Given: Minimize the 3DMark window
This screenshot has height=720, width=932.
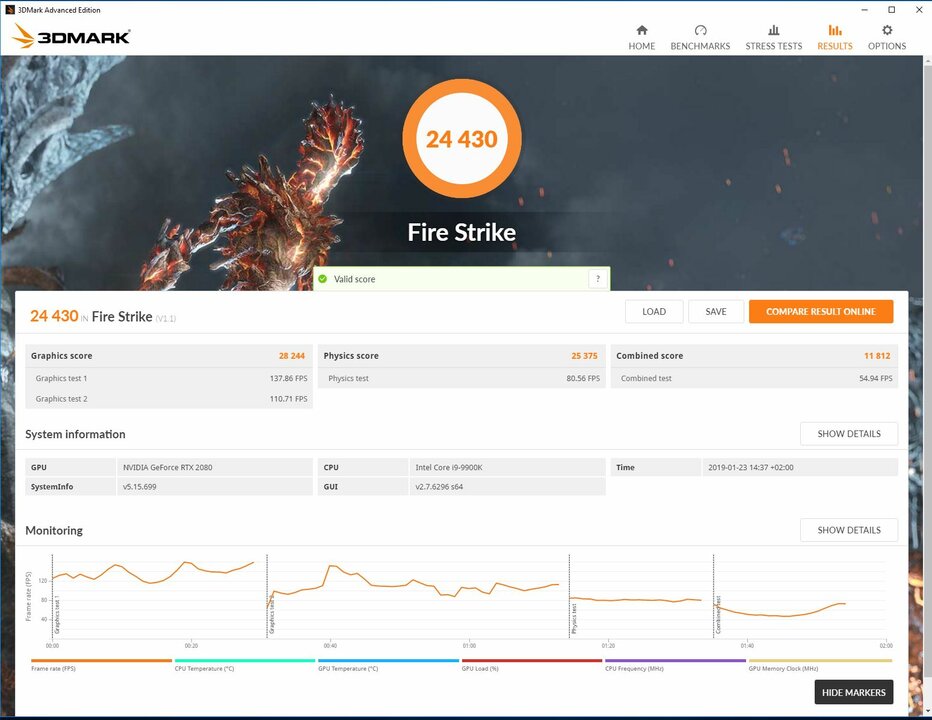Looking at the screenshot, I should coord(865,10).
